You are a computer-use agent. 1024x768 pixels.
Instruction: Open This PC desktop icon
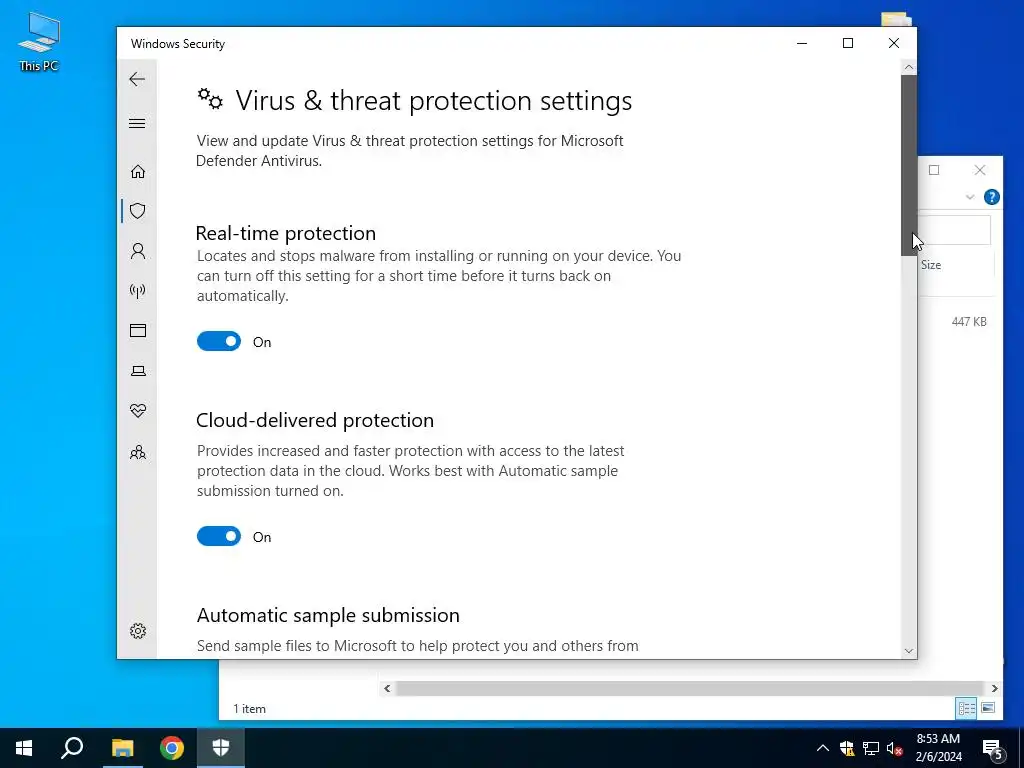[x=39, y=42]
